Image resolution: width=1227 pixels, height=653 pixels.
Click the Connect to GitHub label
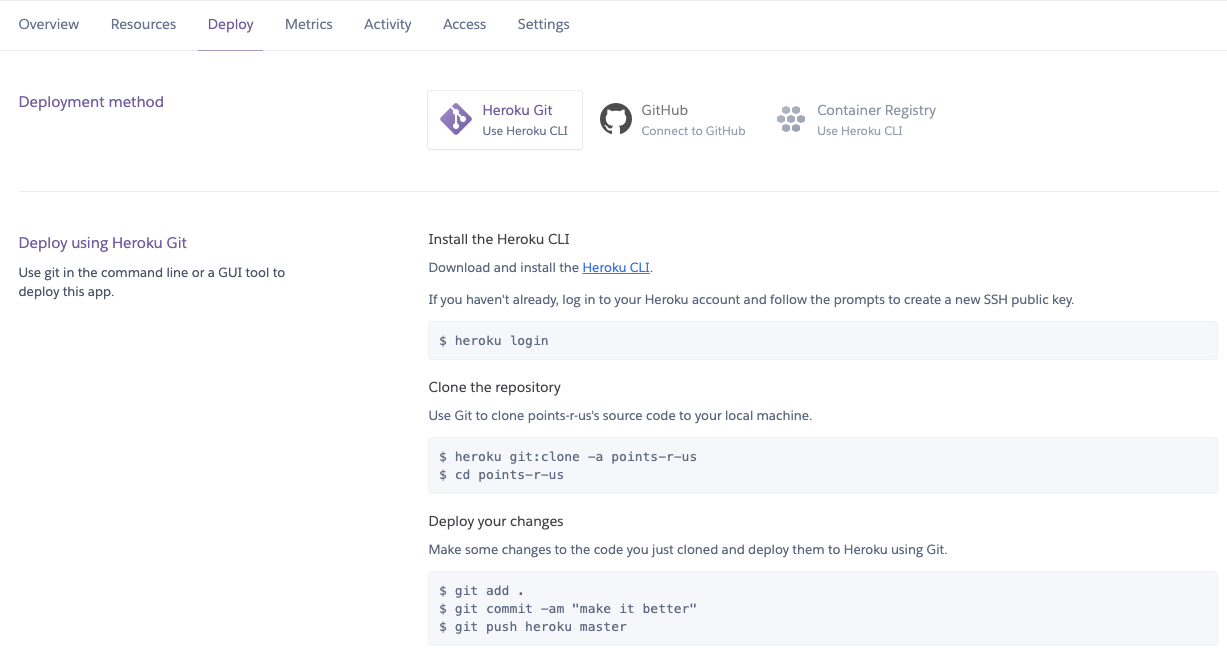click(x=692, y=130)
